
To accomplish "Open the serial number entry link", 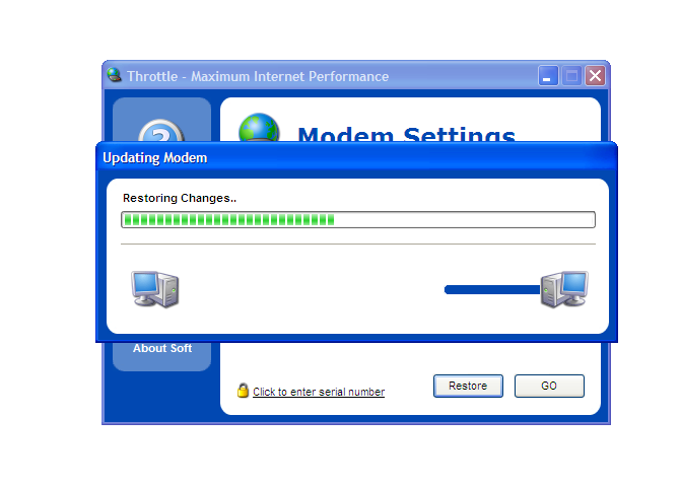I will click(x=319, y=392).
